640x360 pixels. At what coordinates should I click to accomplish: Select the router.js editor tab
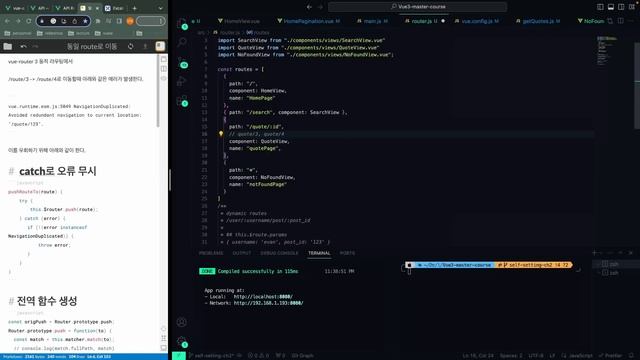424,21
